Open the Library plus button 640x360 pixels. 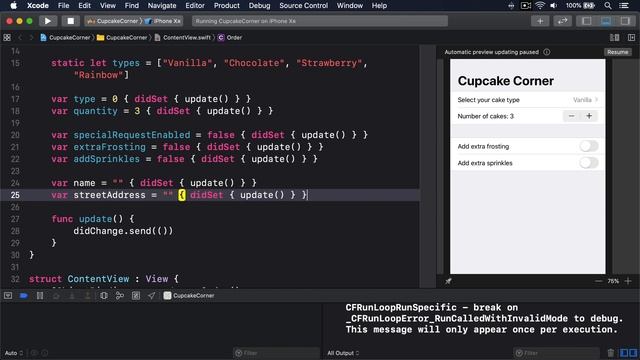(x=540, y=21)
